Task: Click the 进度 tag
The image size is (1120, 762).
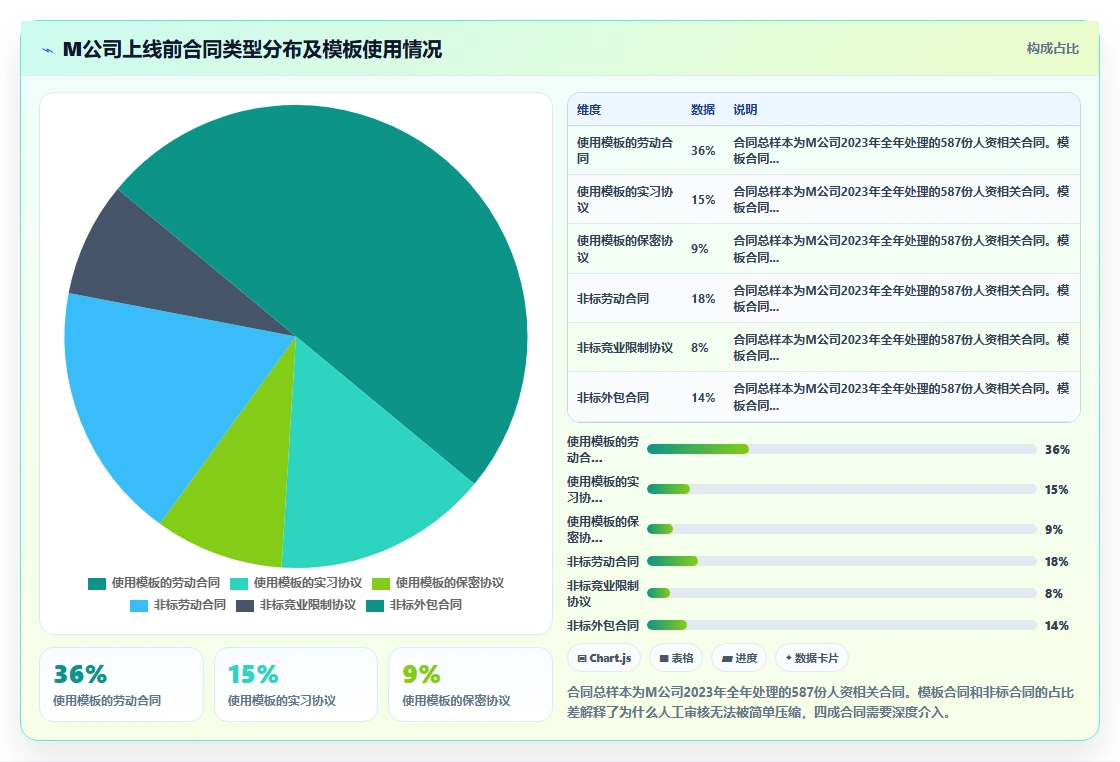Action: [x=739, y=658]
